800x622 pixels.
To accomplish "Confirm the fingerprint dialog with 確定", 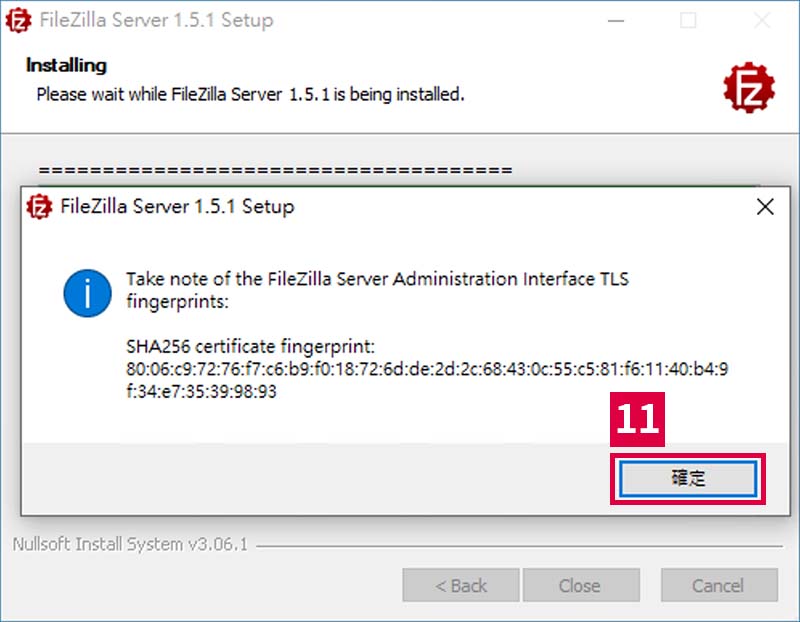I will coord(688,479).
